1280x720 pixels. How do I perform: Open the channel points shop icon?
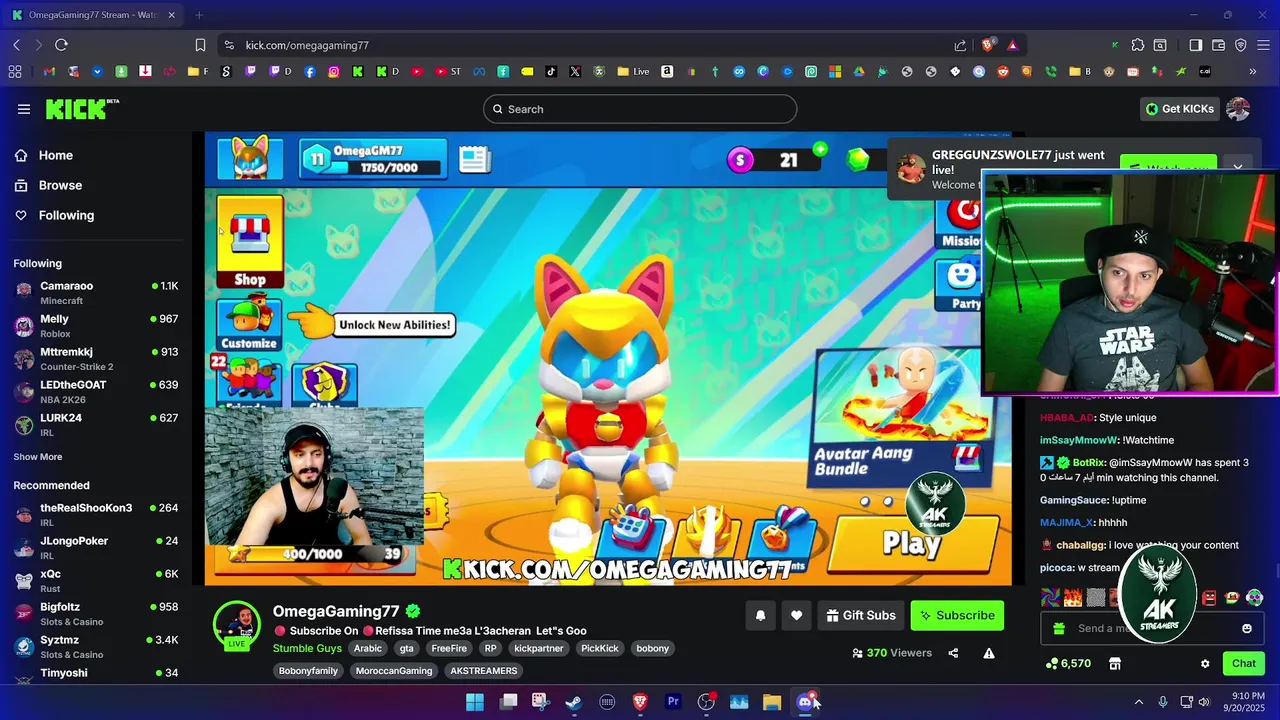tap(1115, 663)
